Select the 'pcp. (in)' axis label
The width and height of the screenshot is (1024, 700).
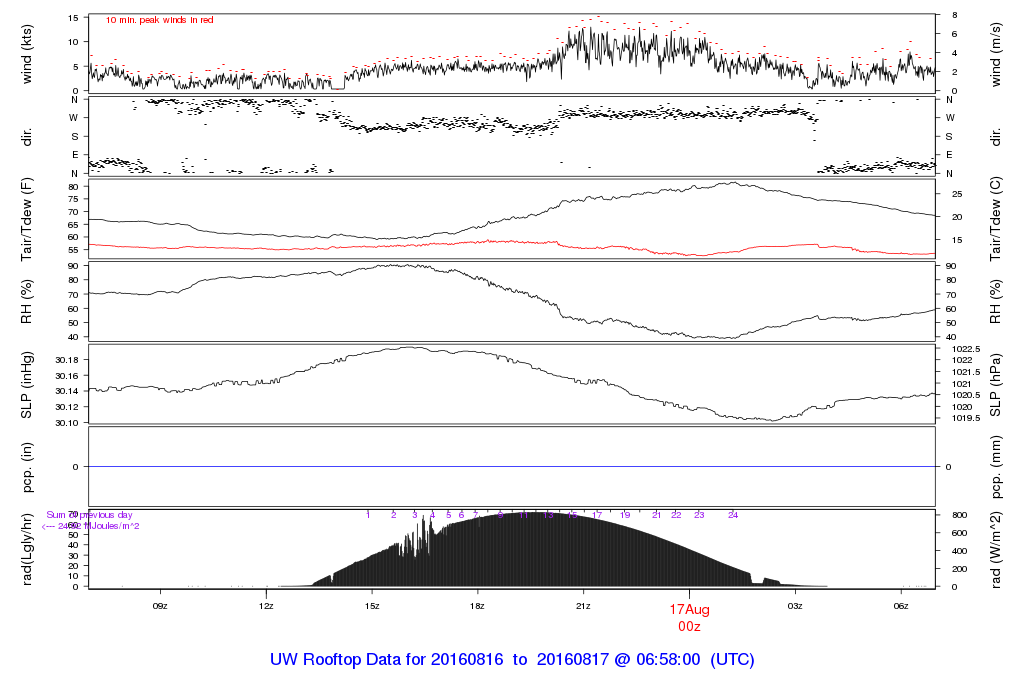click(27, 466)
